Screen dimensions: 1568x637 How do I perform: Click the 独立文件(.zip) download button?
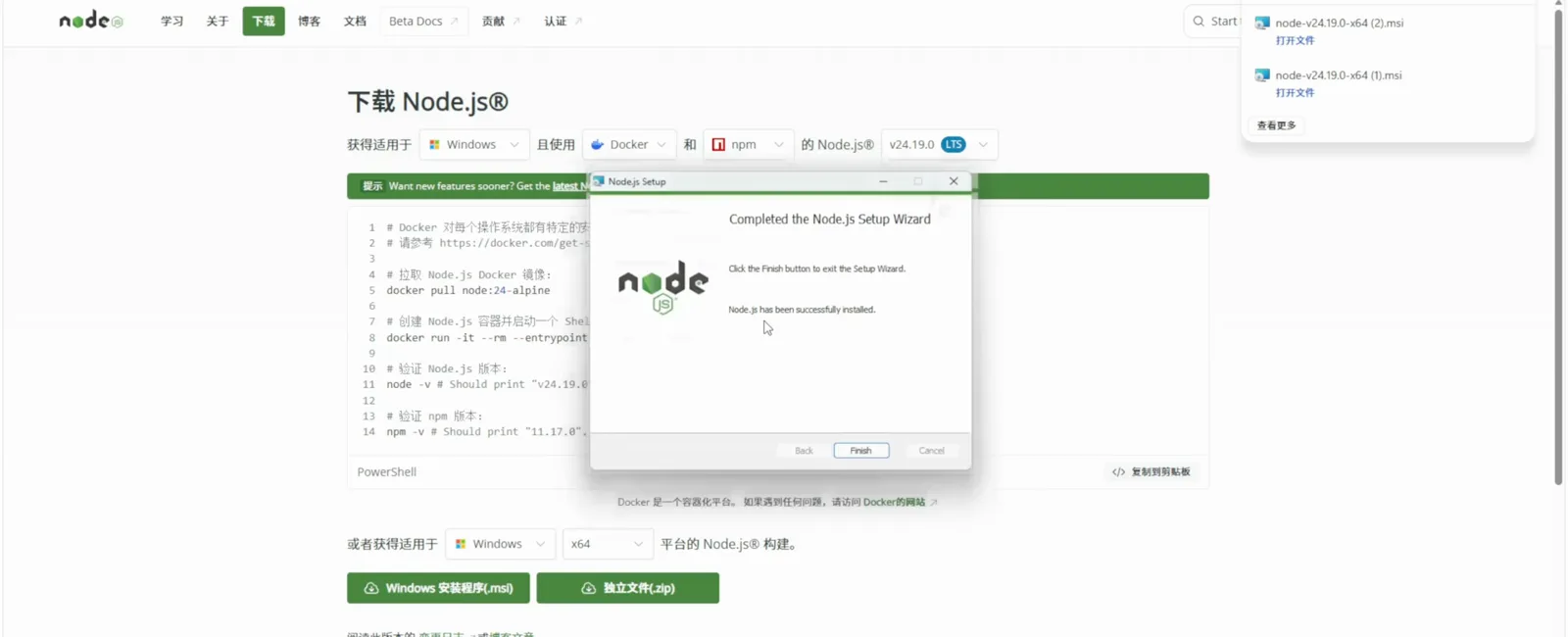tap(628, 588)
